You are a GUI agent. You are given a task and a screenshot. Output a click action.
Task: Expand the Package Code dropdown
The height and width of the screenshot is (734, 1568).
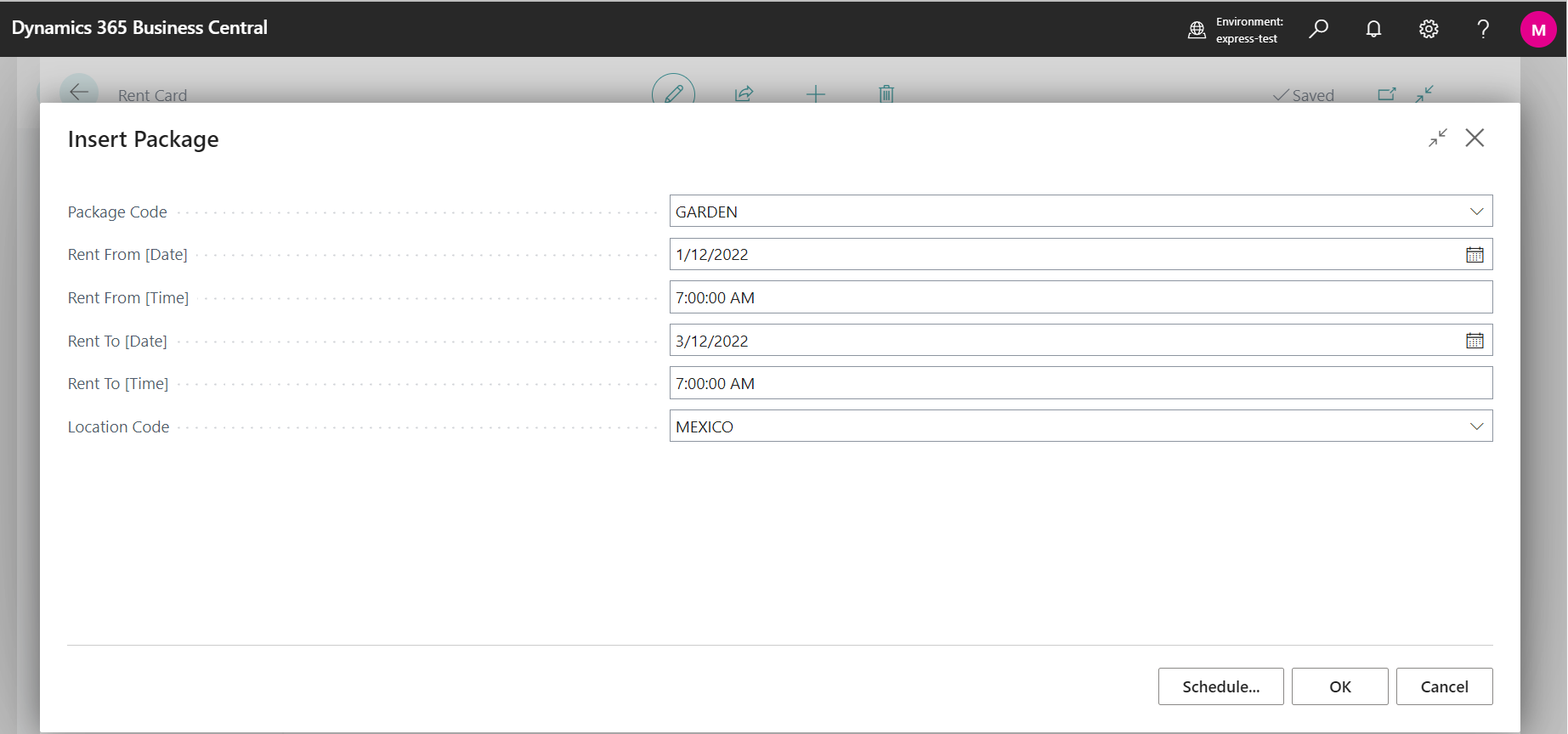click(1476, 212)
